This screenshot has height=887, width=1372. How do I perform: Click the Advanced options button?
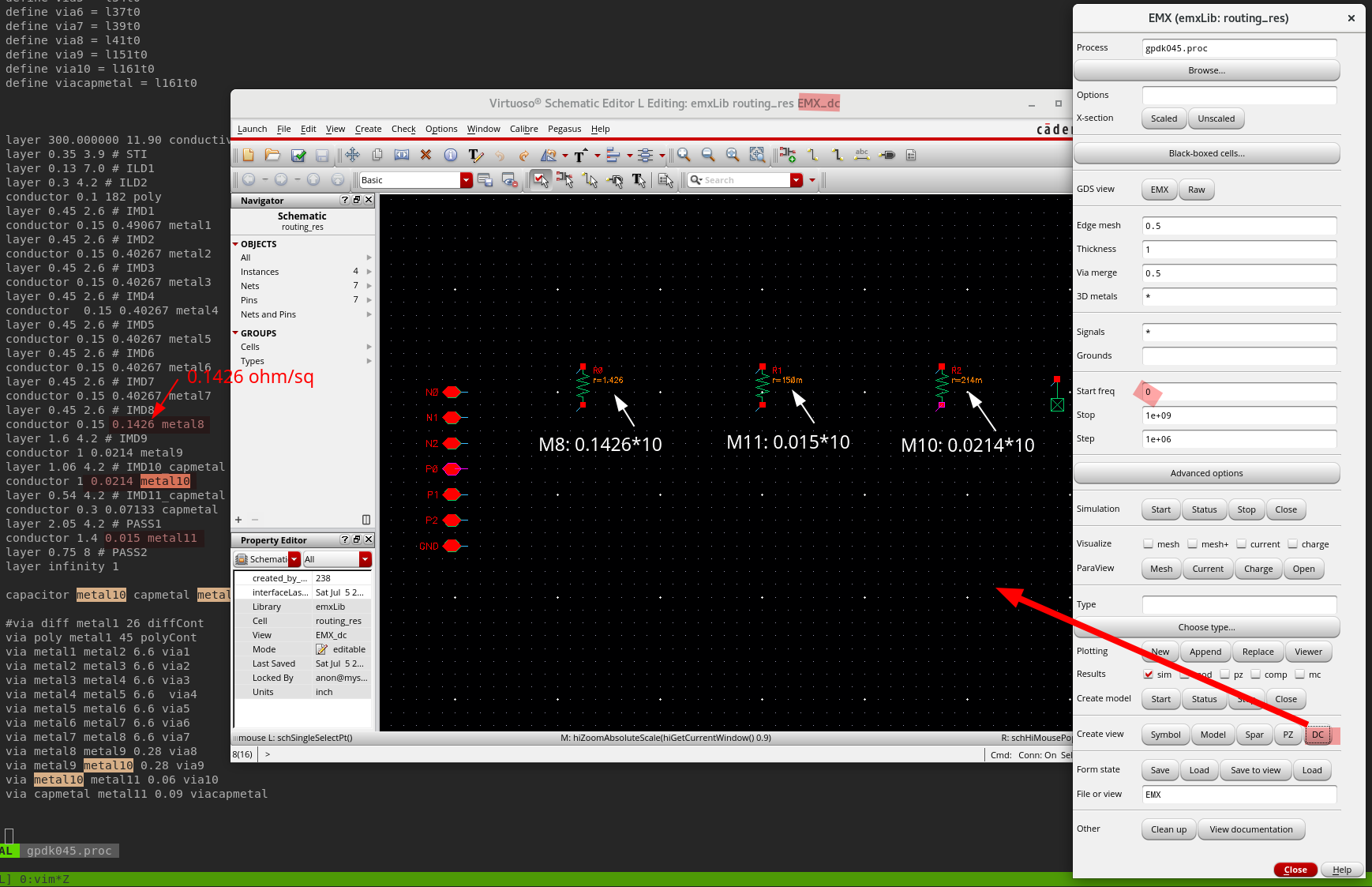1206,473
